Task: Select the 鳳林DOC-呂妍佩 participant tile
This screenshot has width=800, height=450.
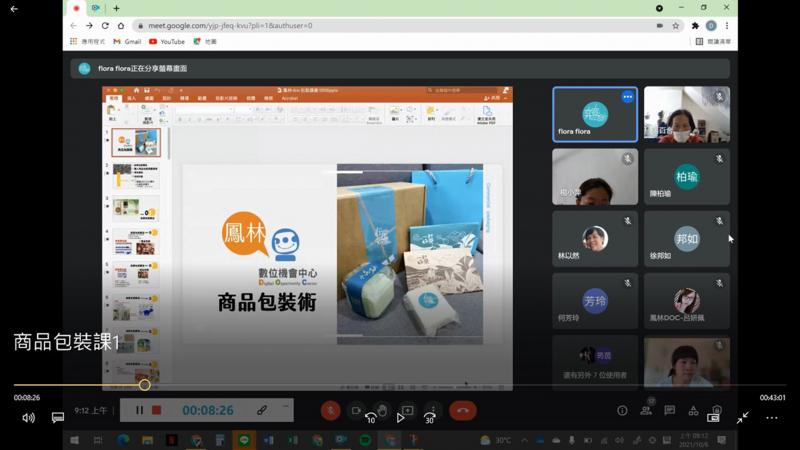Action: [x=687, y=301]
